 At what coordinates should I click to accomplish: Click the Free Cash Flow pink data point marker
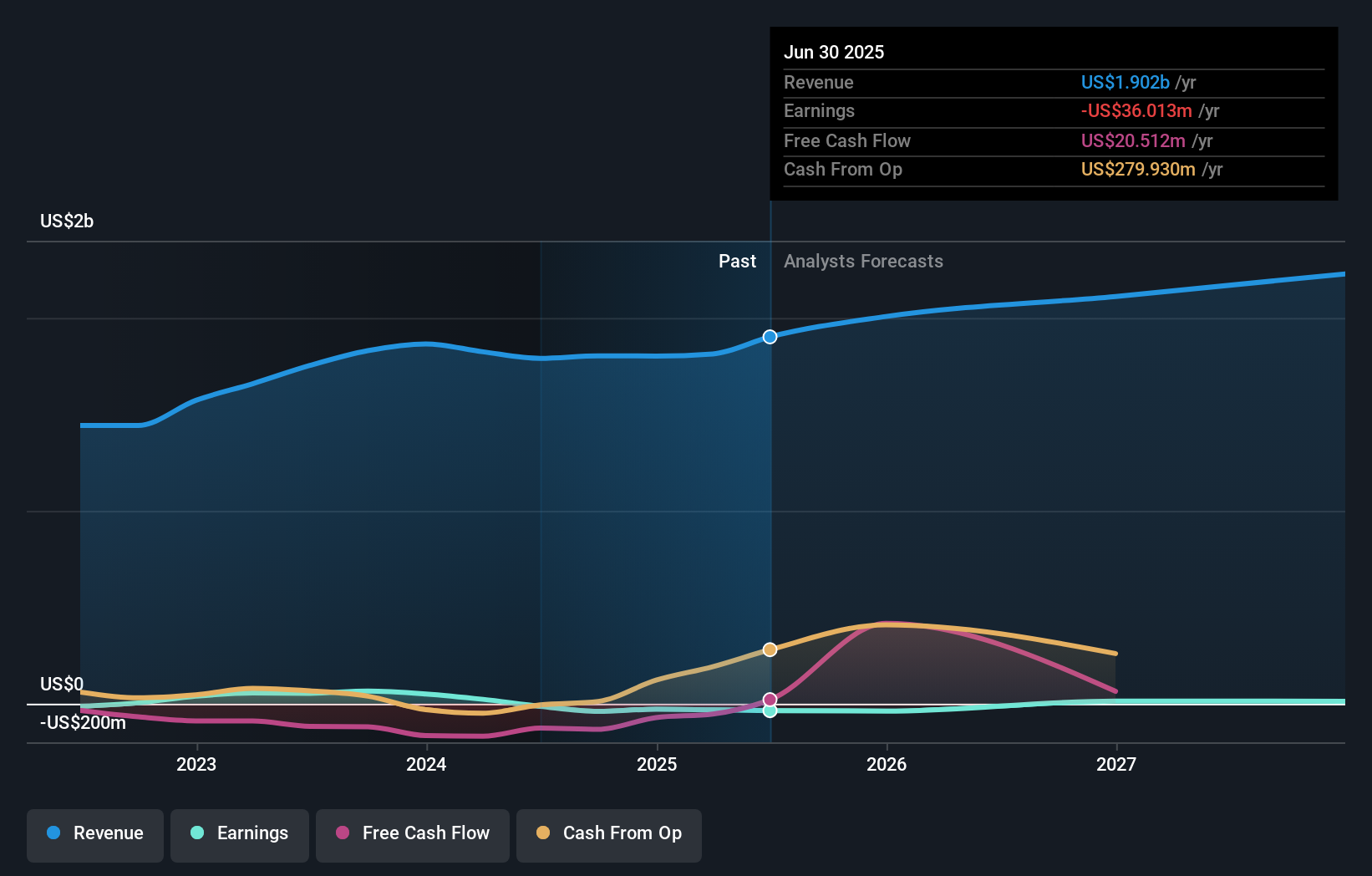click(x=770, y=700)
